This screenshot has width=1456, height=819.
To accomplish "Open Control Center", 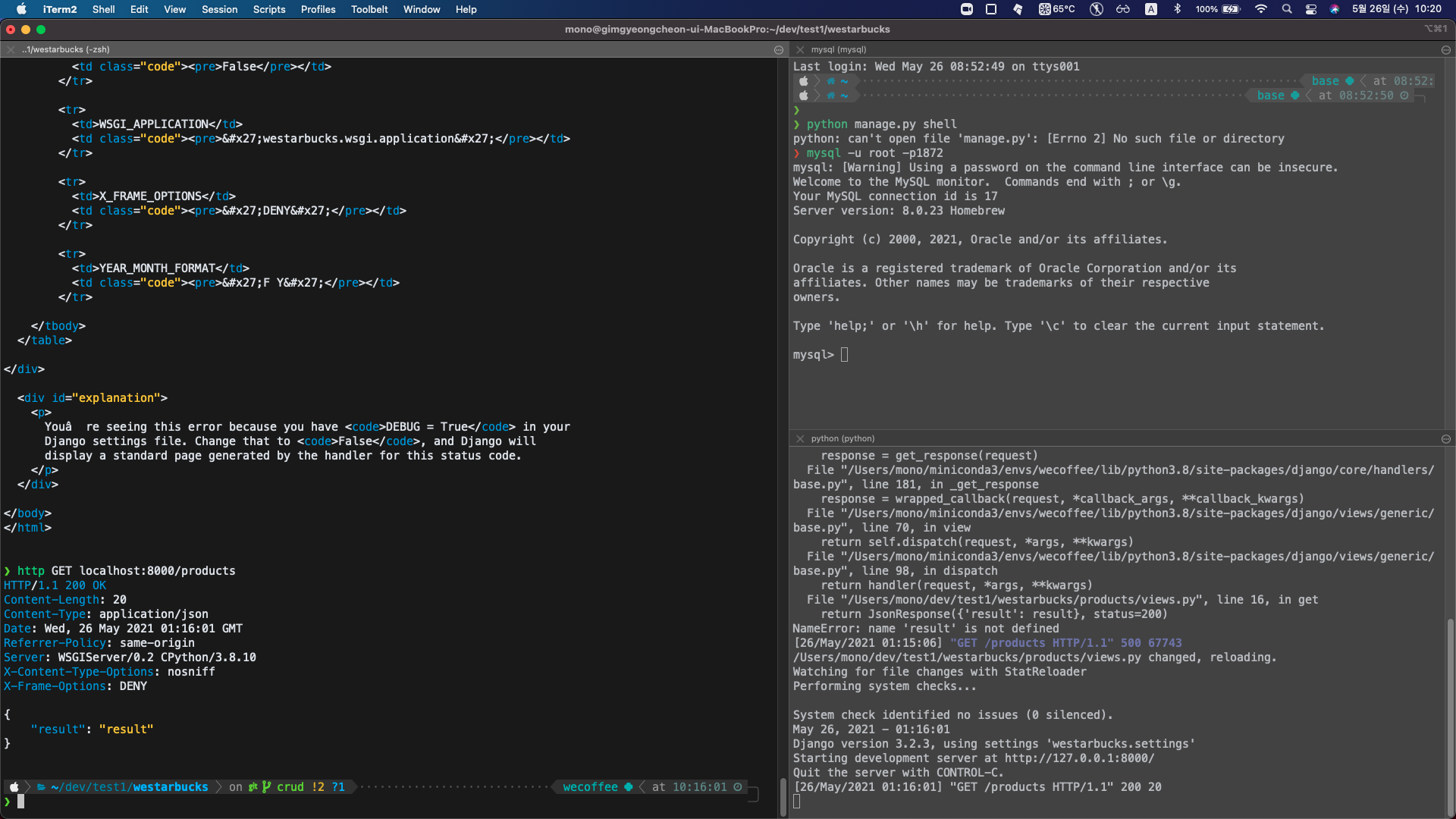I will point(1311,9).
